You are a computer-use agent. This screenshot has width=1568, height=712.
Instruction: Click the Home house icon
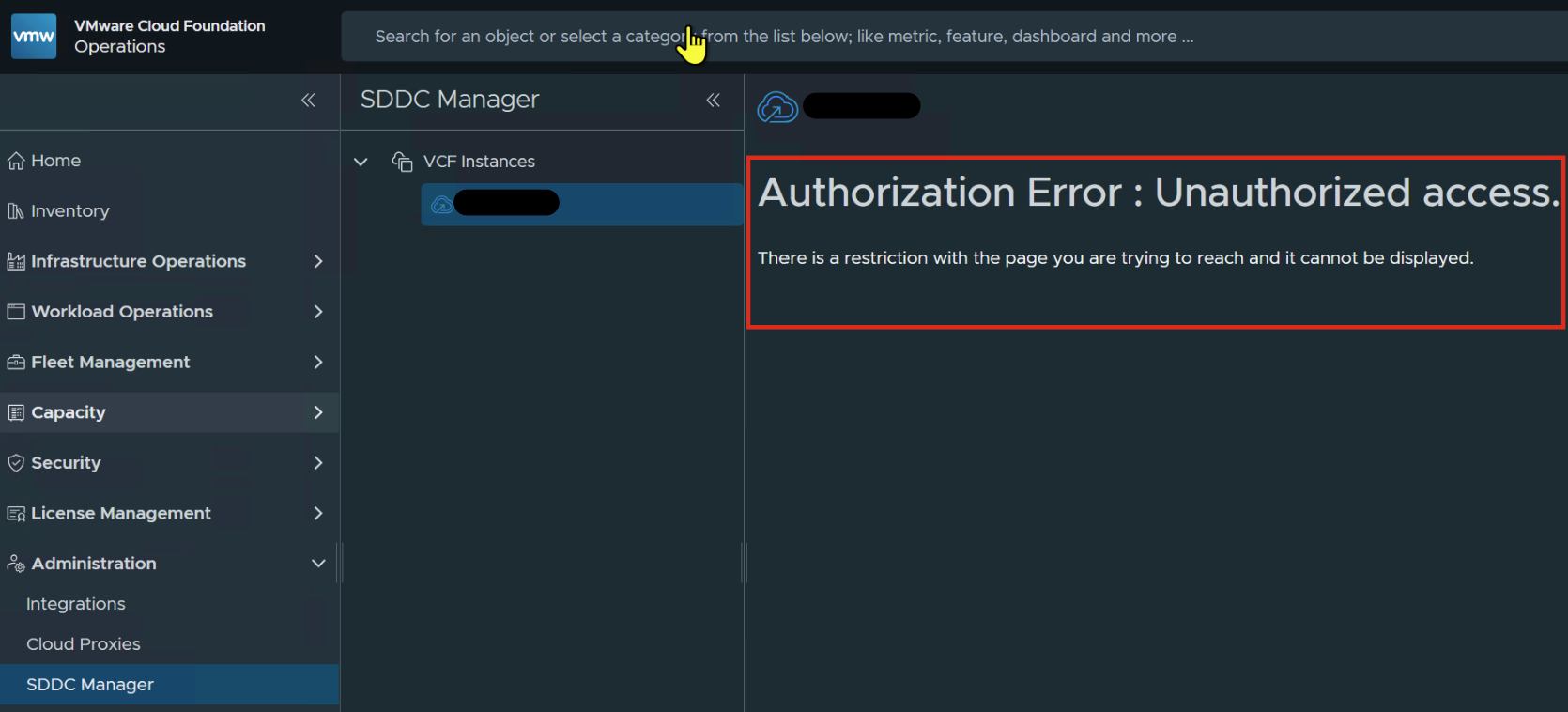[16, 162]
